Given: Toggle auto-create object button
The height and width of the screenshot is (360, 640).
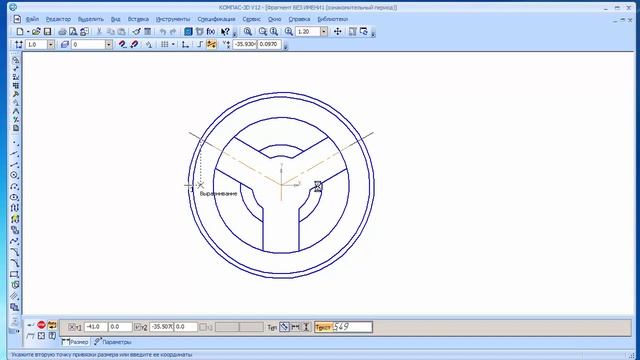Looking at the screenshot, I should click(x=52, y=325).
